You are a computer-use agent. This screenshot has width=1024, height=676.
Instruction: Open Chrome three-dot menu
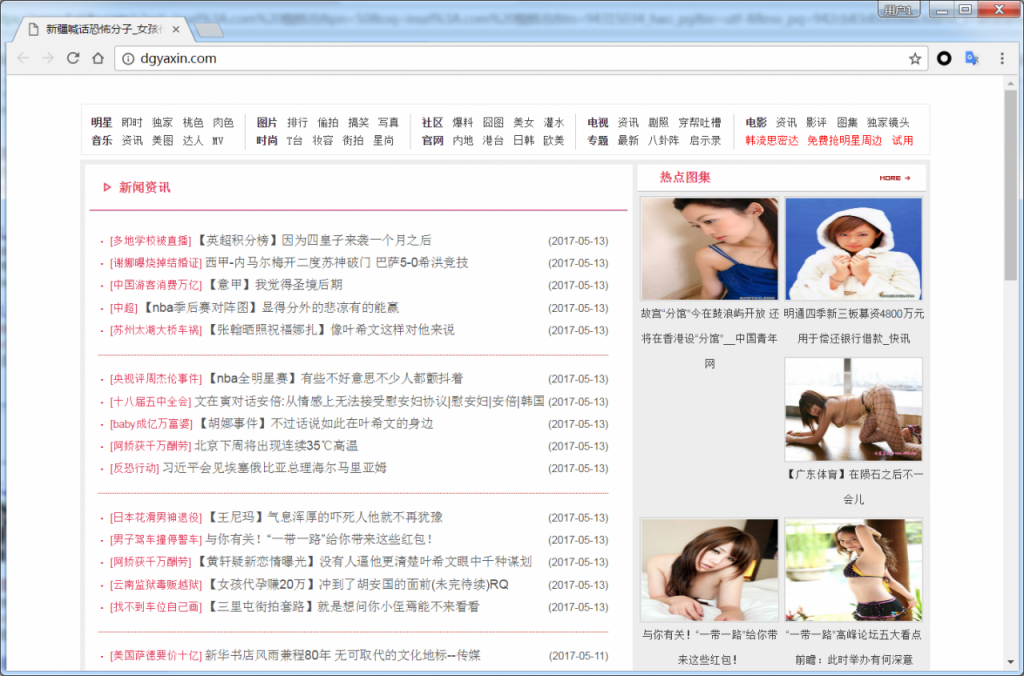tap(1002, 59)
